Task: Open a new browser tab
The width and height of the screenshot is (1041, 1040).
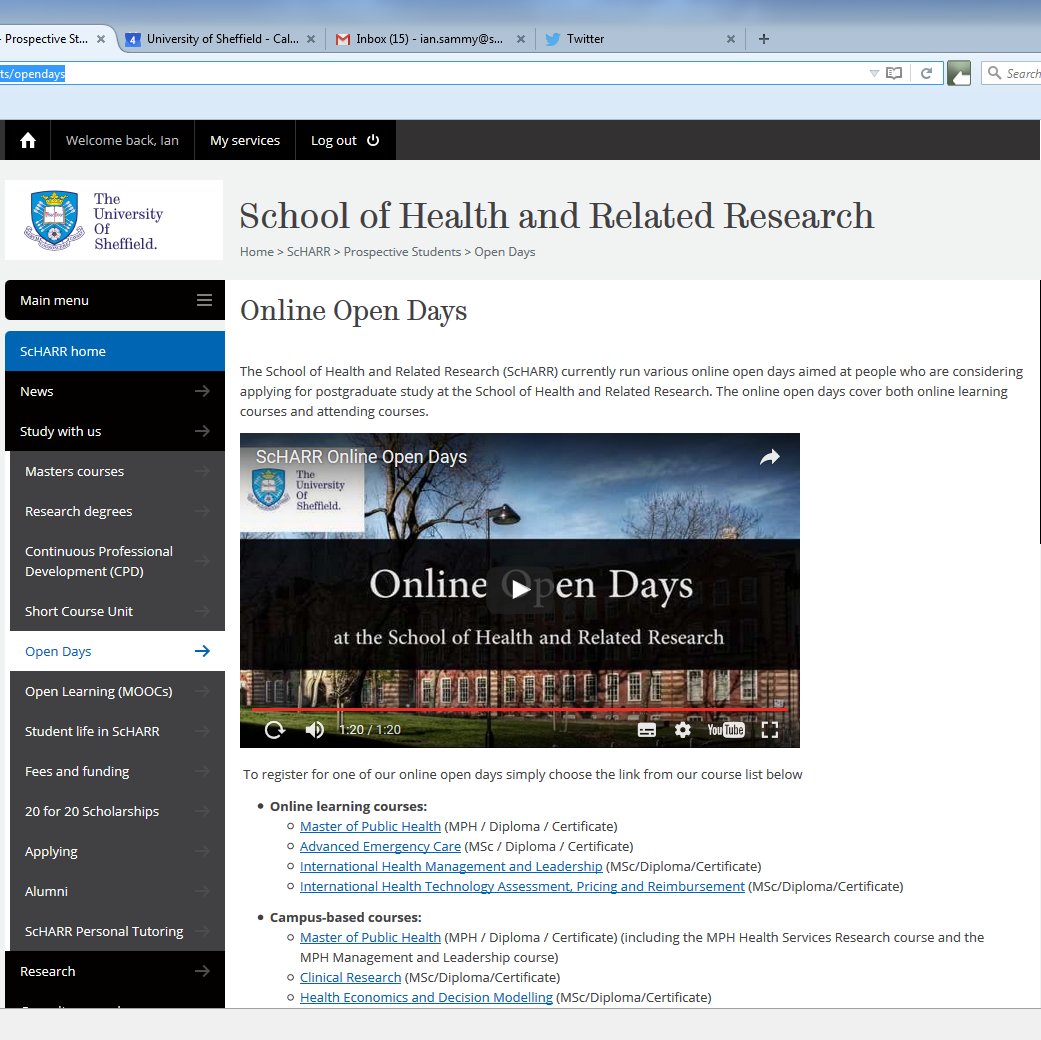Action: coord(763,39)
